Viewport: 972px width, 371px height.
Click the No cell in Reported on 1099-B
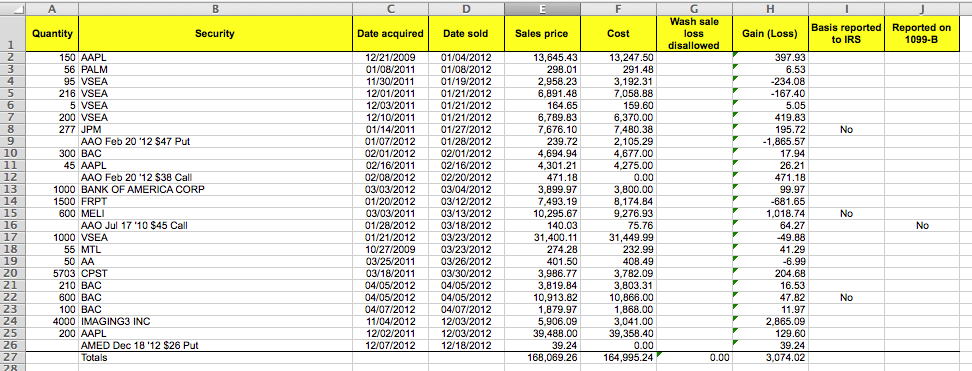922,226
